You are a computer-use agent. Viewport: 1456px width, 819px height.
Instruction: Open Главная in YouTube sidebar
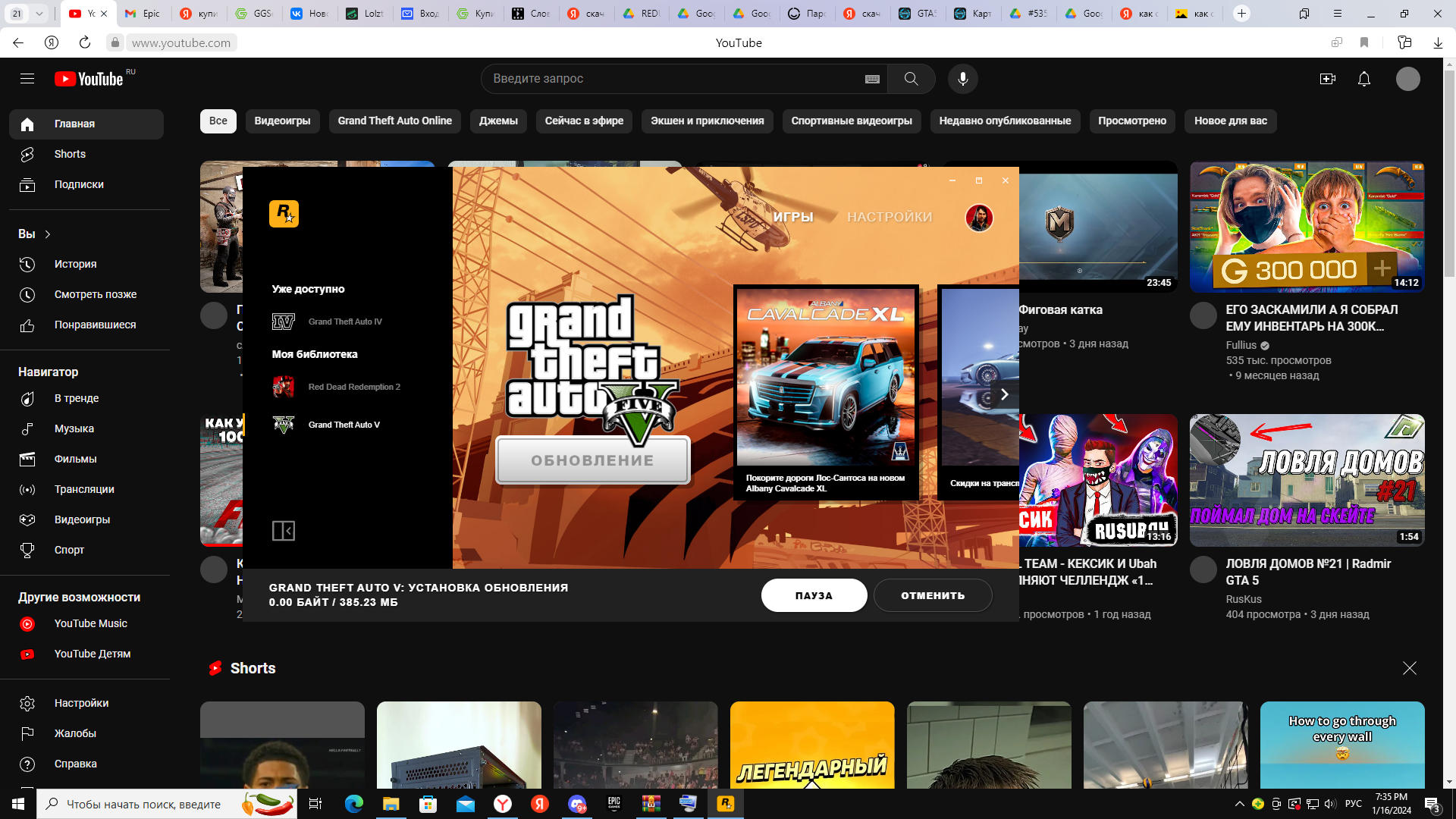point(86,124)
